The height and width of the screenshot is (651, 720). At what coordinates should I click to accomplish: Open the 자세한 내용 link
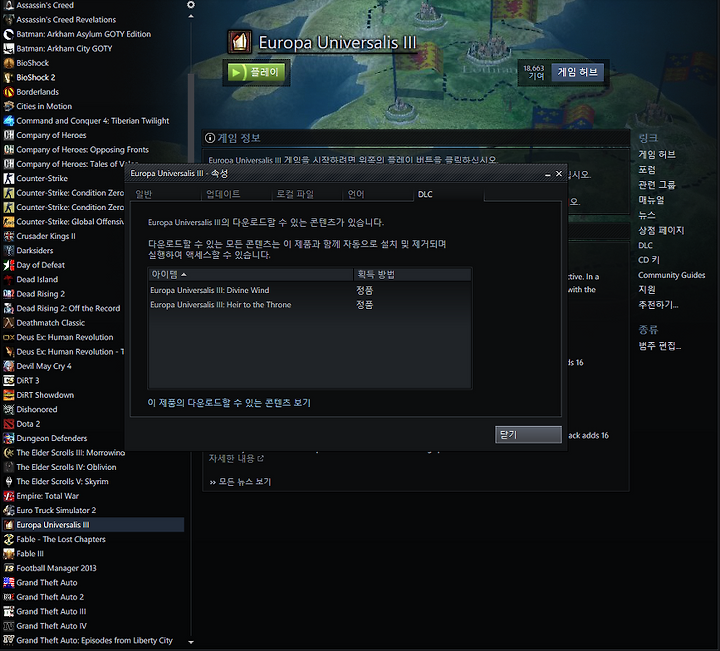[236, 458]
